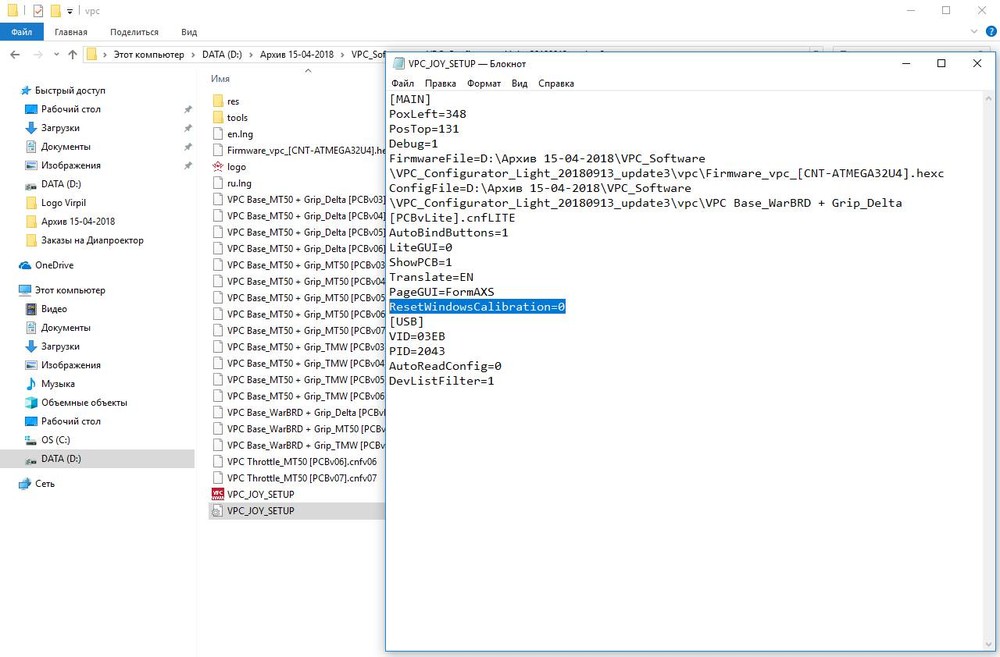1000x657 pixels.
Task: Switch to Explorer's Главная ribbon tab
Action: (71, 32)
